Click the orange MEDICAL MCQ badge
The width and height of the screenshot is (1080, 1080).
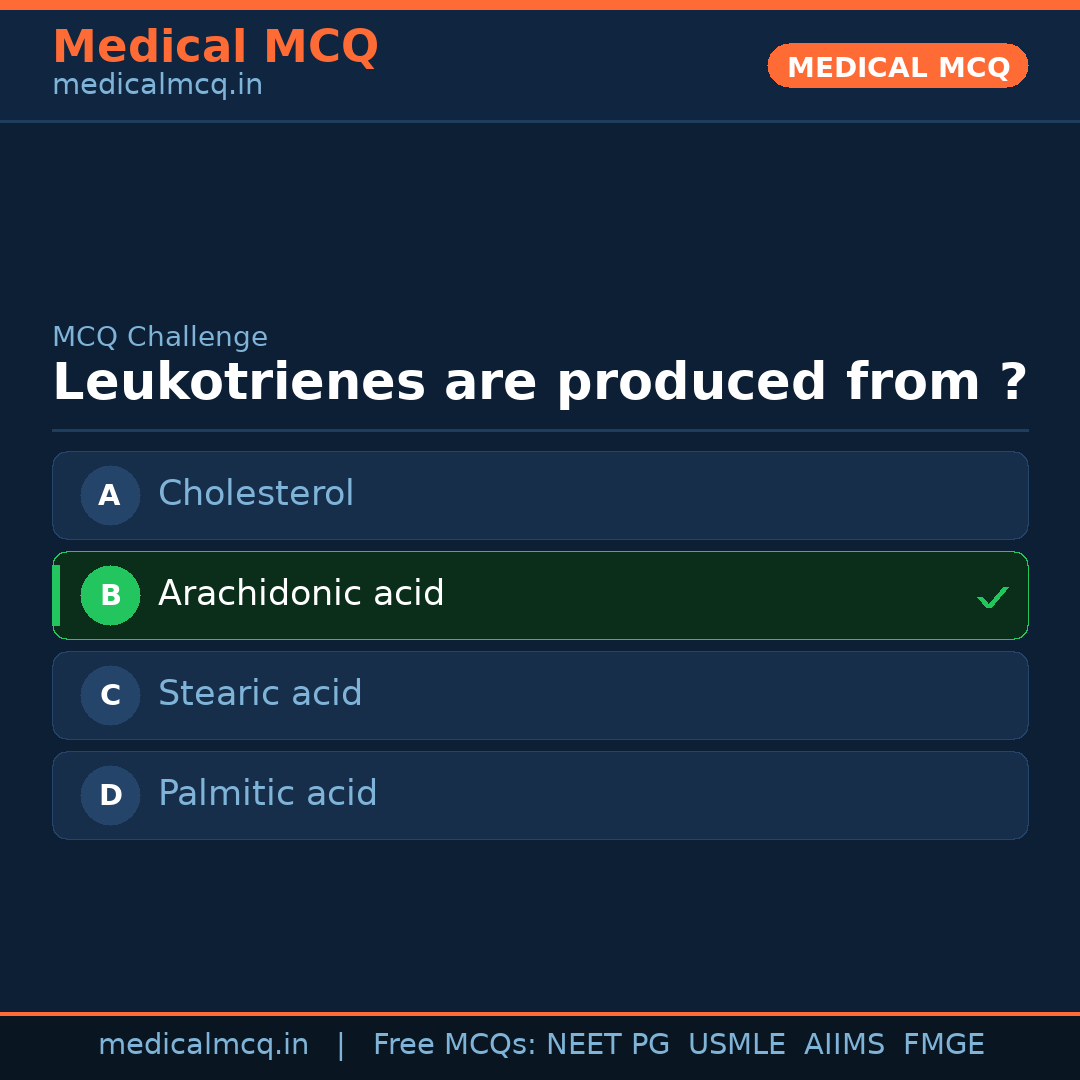click(897, 67)
